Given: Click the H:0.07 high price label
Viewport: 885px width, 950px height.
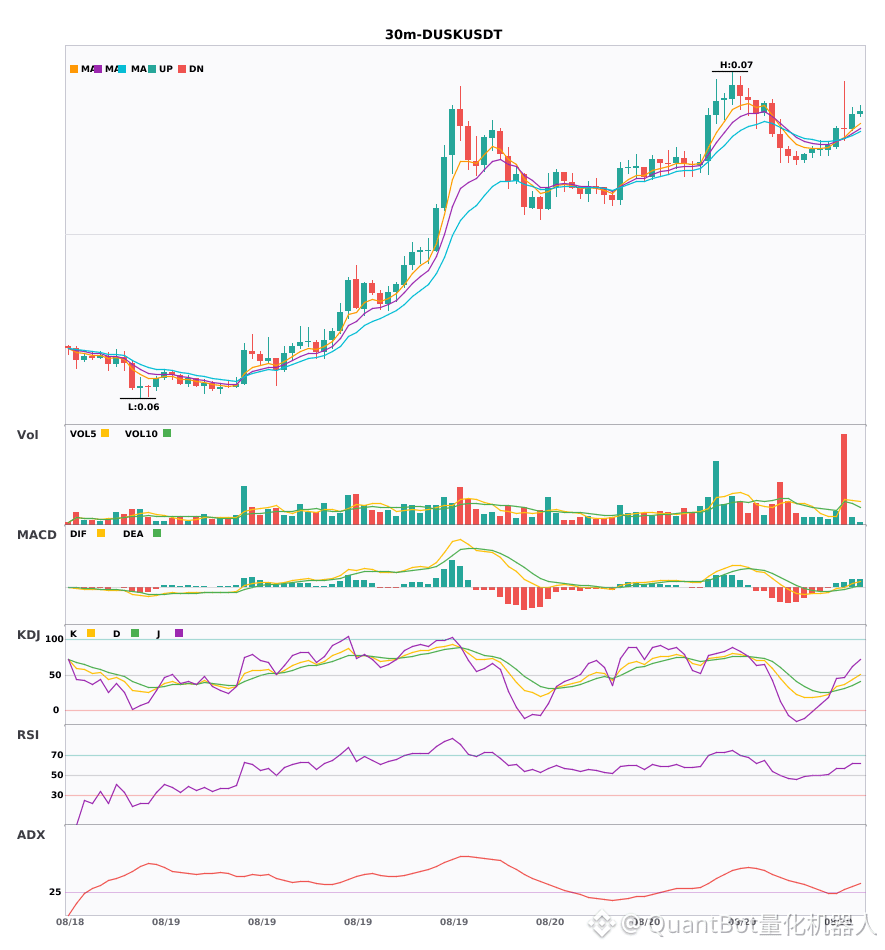Looking at the screenshot, I should tap(736, 65).
